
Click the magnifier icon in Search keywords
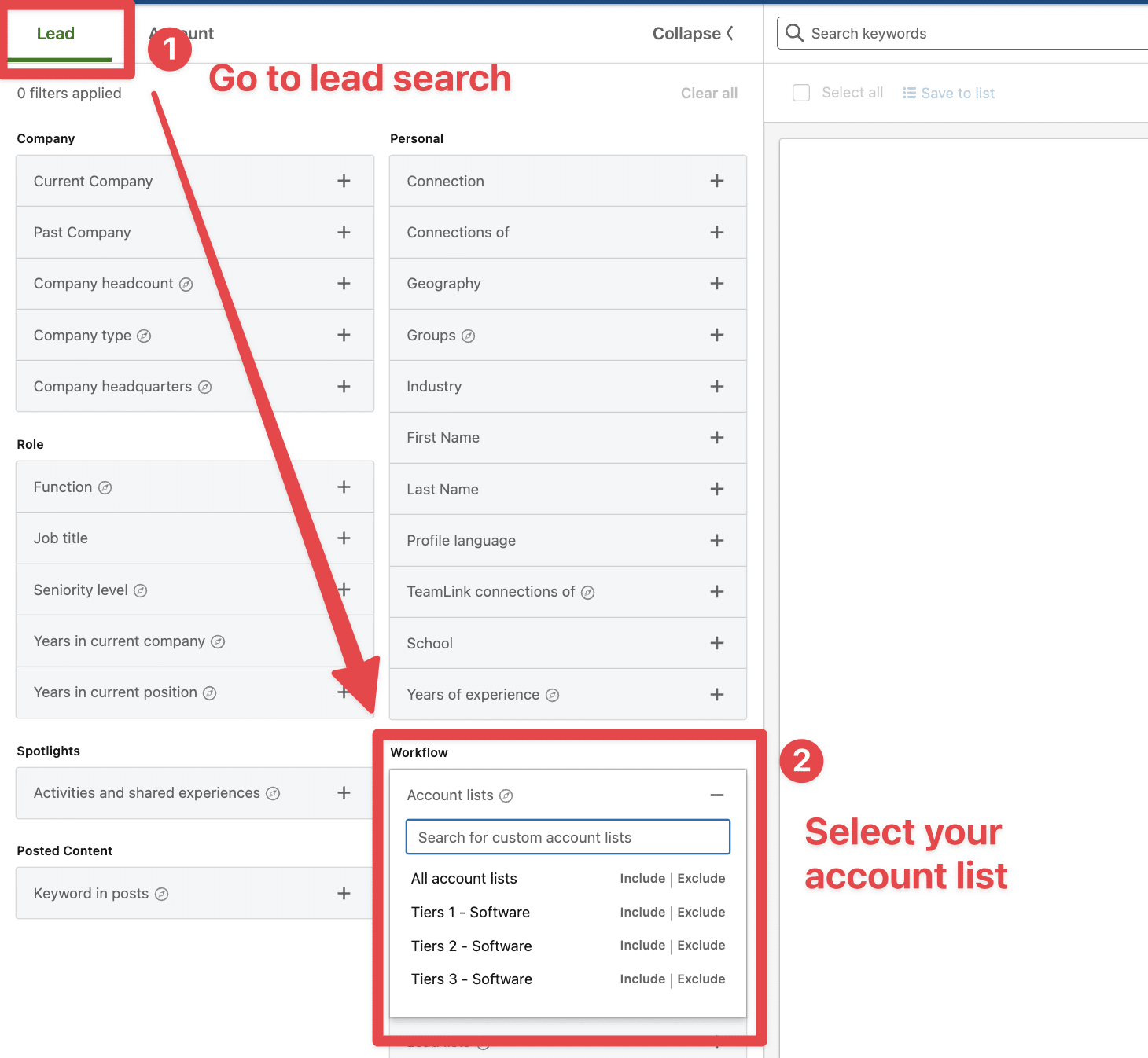(794, 33)
